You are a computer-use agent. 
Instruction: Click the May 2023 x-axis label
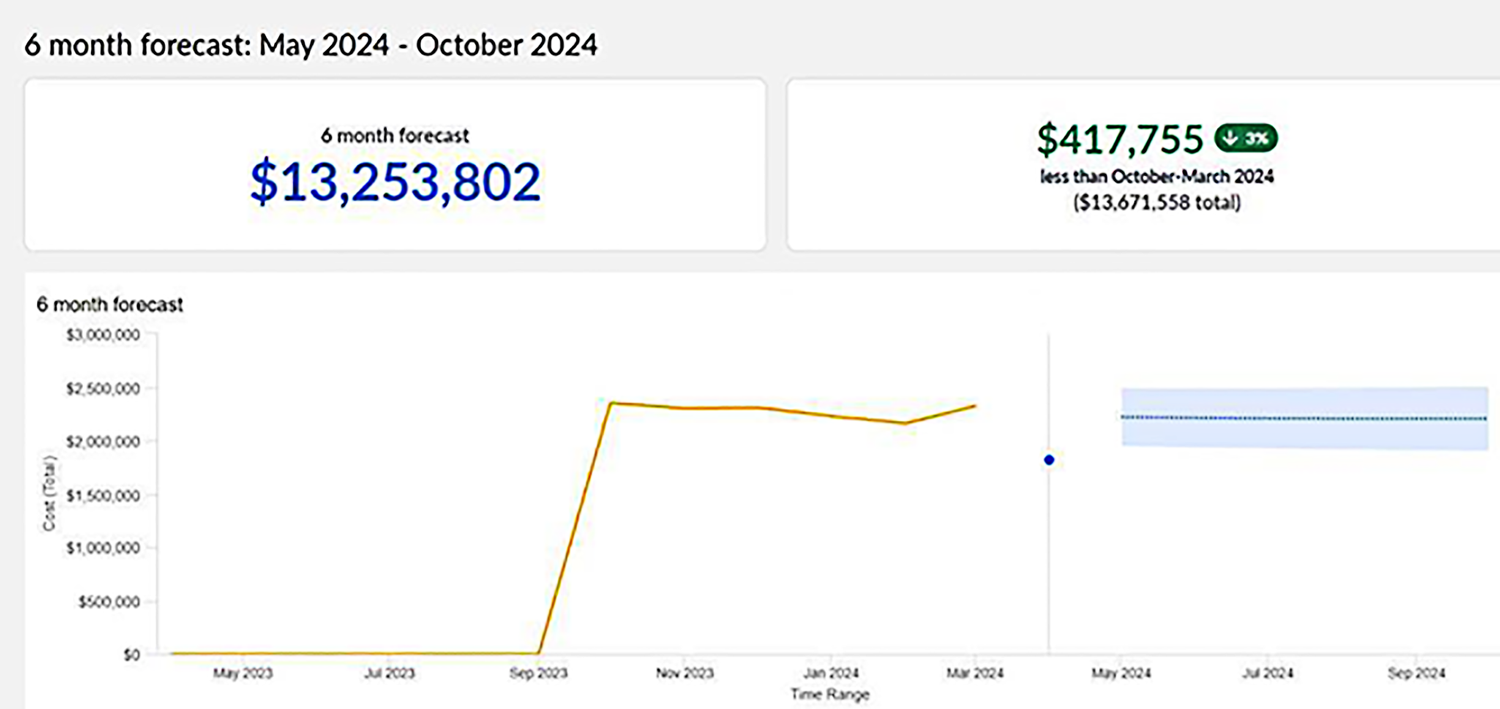pos(243,674)
